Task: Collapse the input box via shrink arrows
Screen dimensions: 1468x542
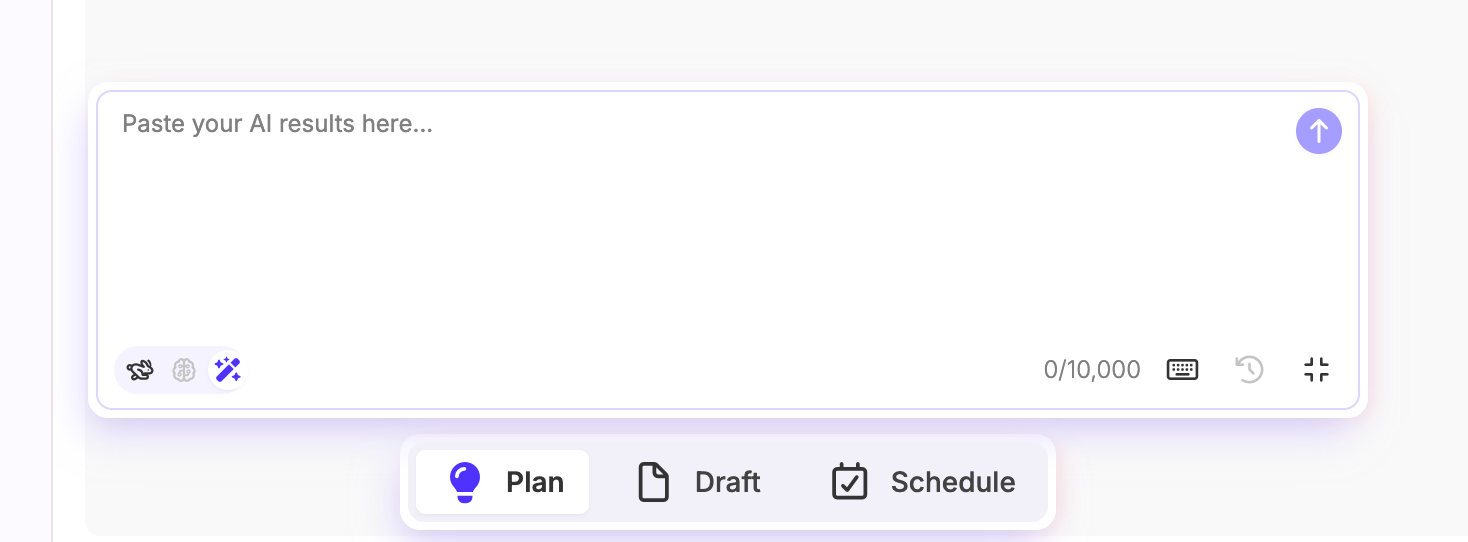Action: 1316,370
